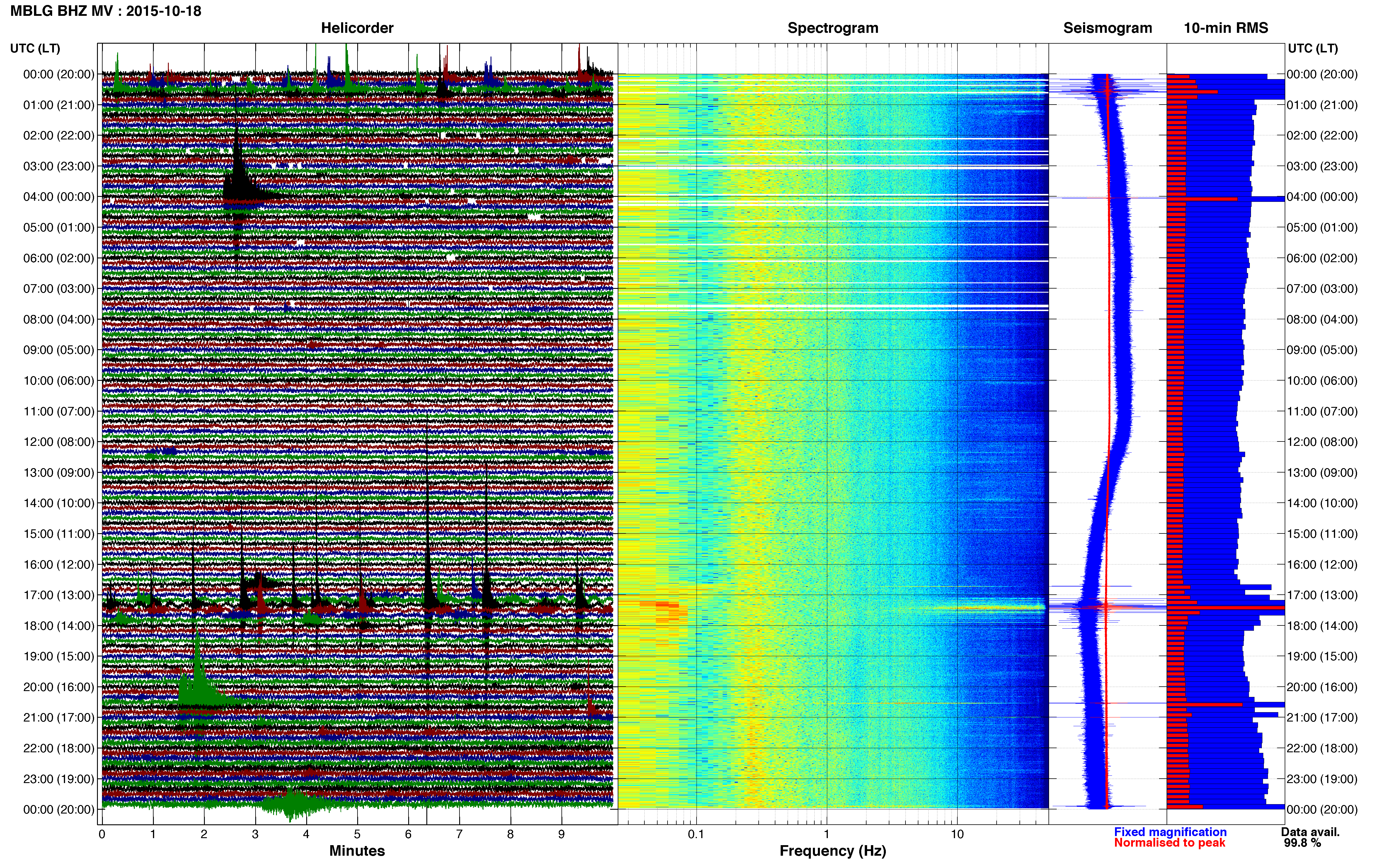The width and height of the screenshot is (1389, 868).
Task: Click the "99.8 %" availability value
Action: 1302,843
